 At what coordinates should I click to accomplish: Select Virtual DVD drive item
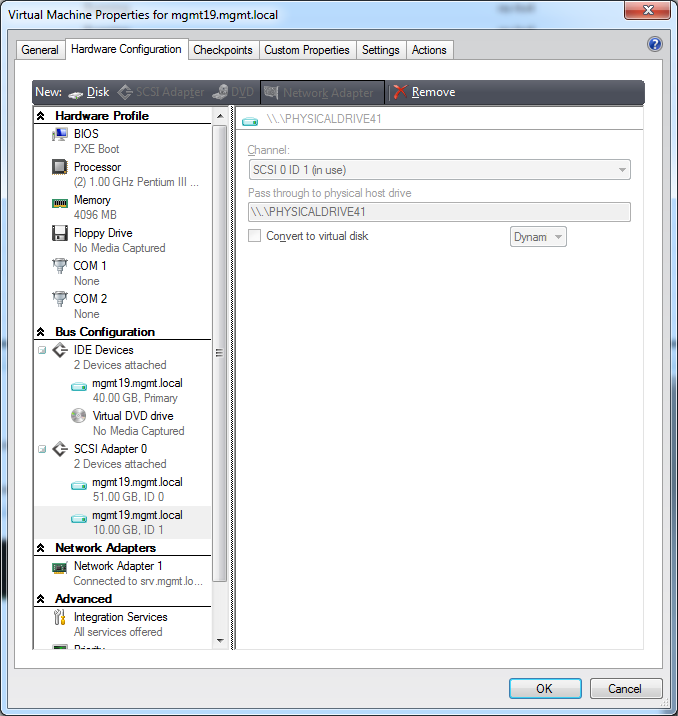pos(122,423)
